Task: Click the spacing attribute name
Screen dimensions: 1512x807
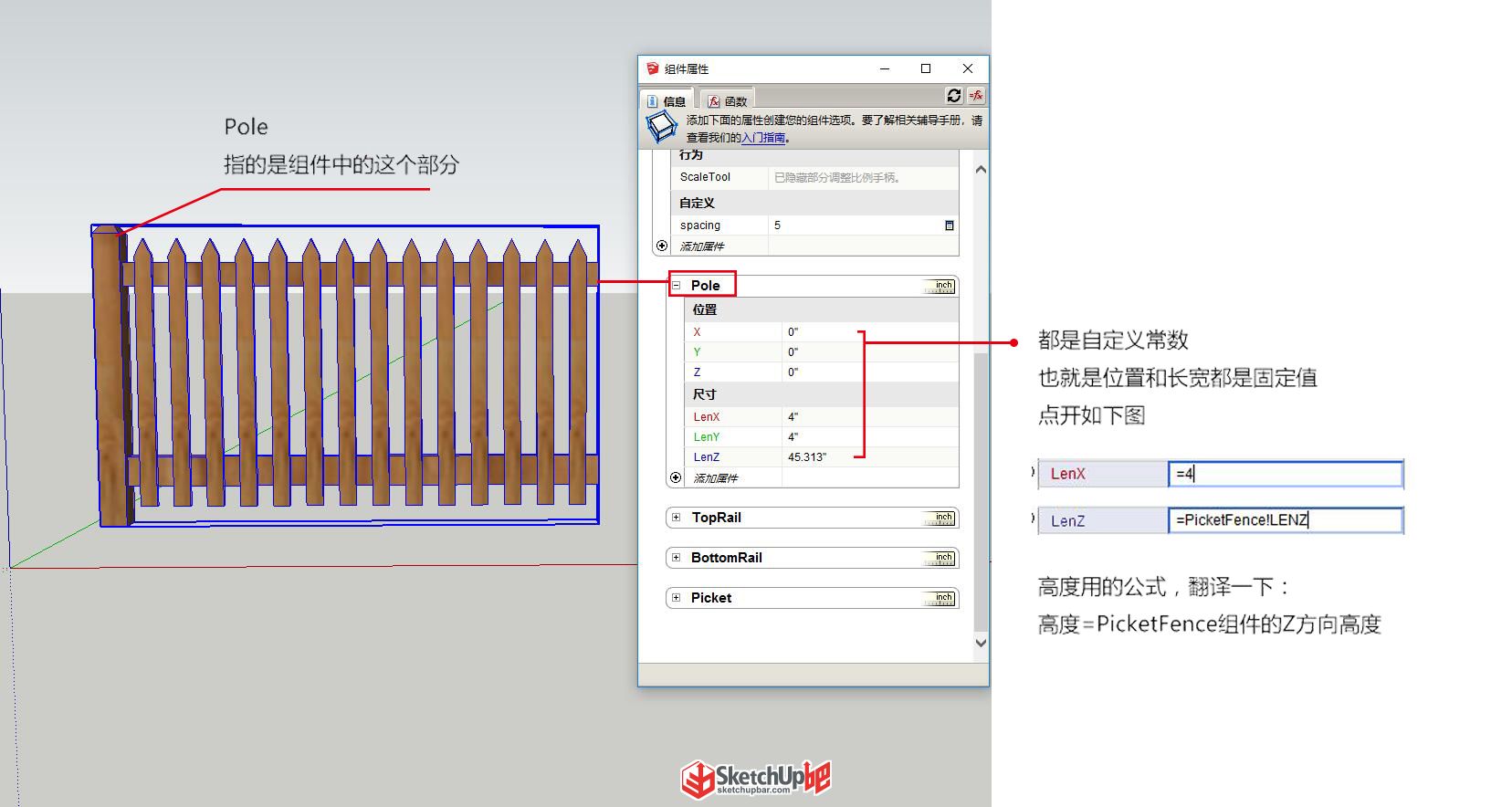Action: tap(700, 225)
